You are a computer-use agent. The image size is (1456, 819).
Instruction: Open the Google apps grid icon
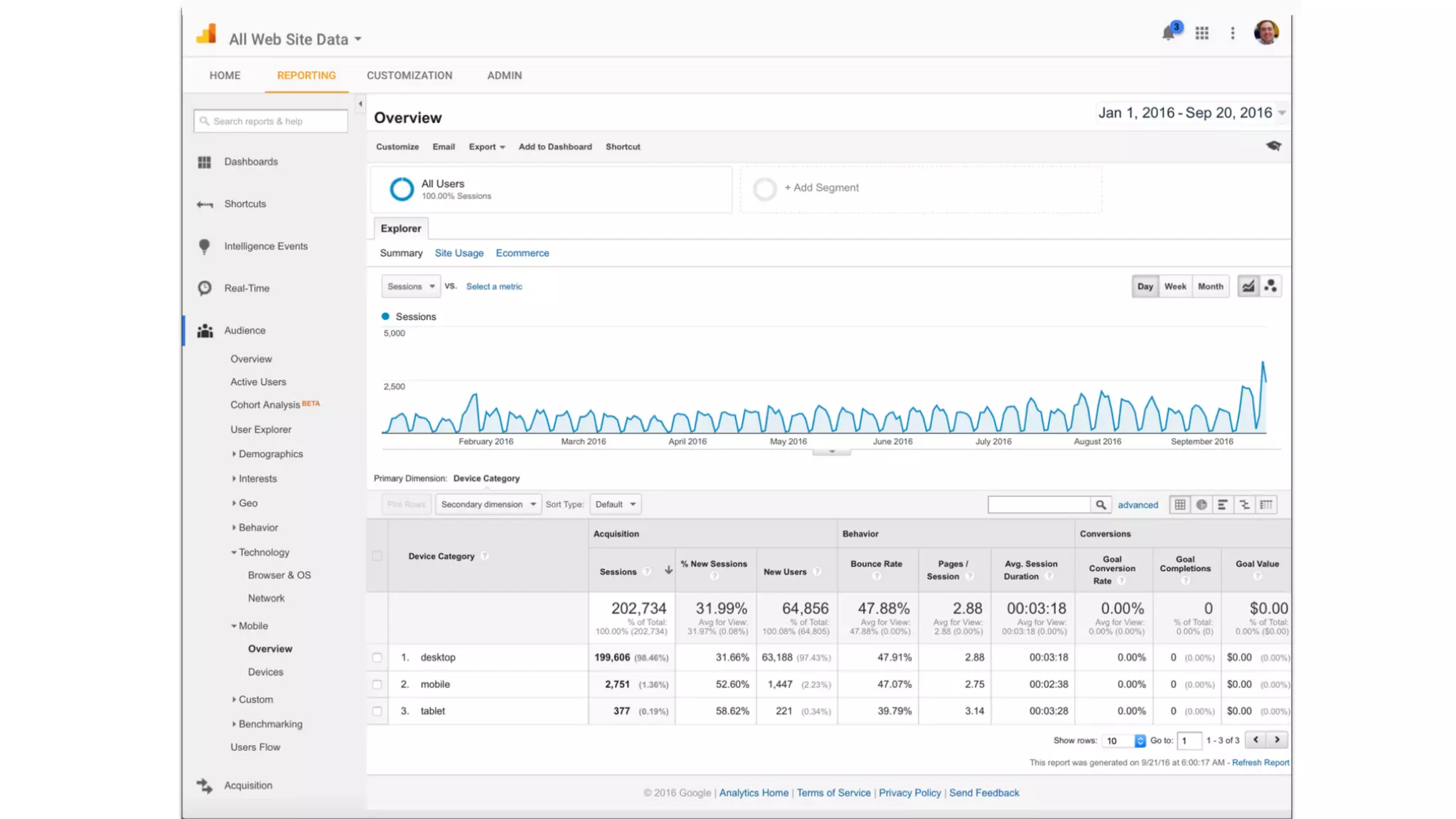click(x=1201, y=33)
